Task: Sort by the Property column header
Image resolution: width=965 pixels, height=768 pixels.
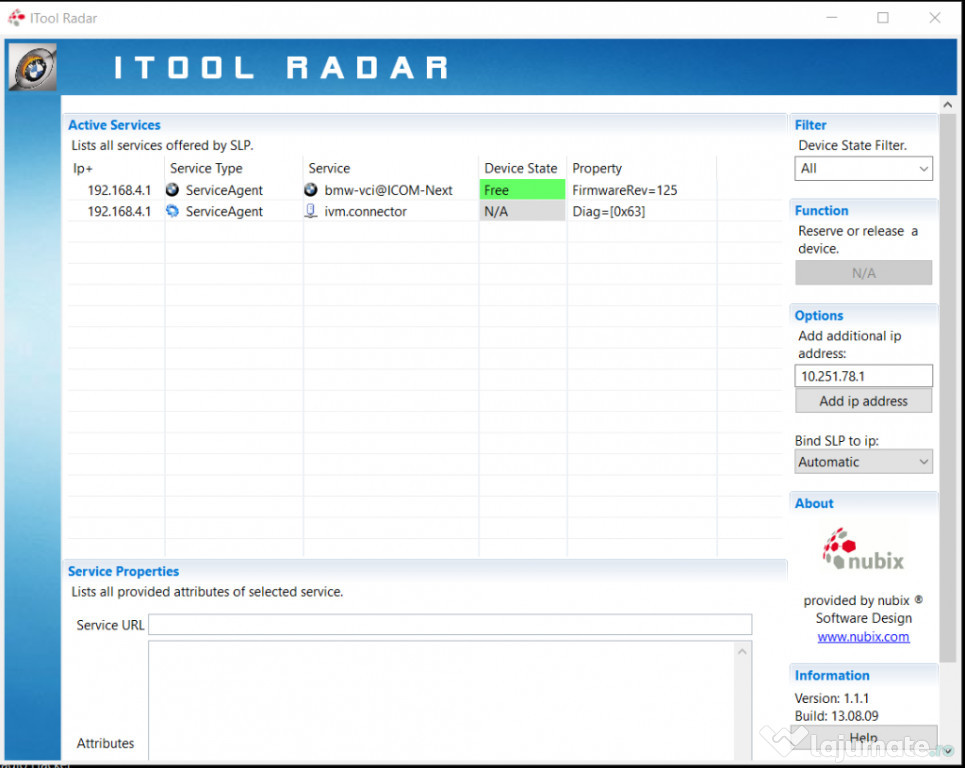Action: [x=642, y=168]
